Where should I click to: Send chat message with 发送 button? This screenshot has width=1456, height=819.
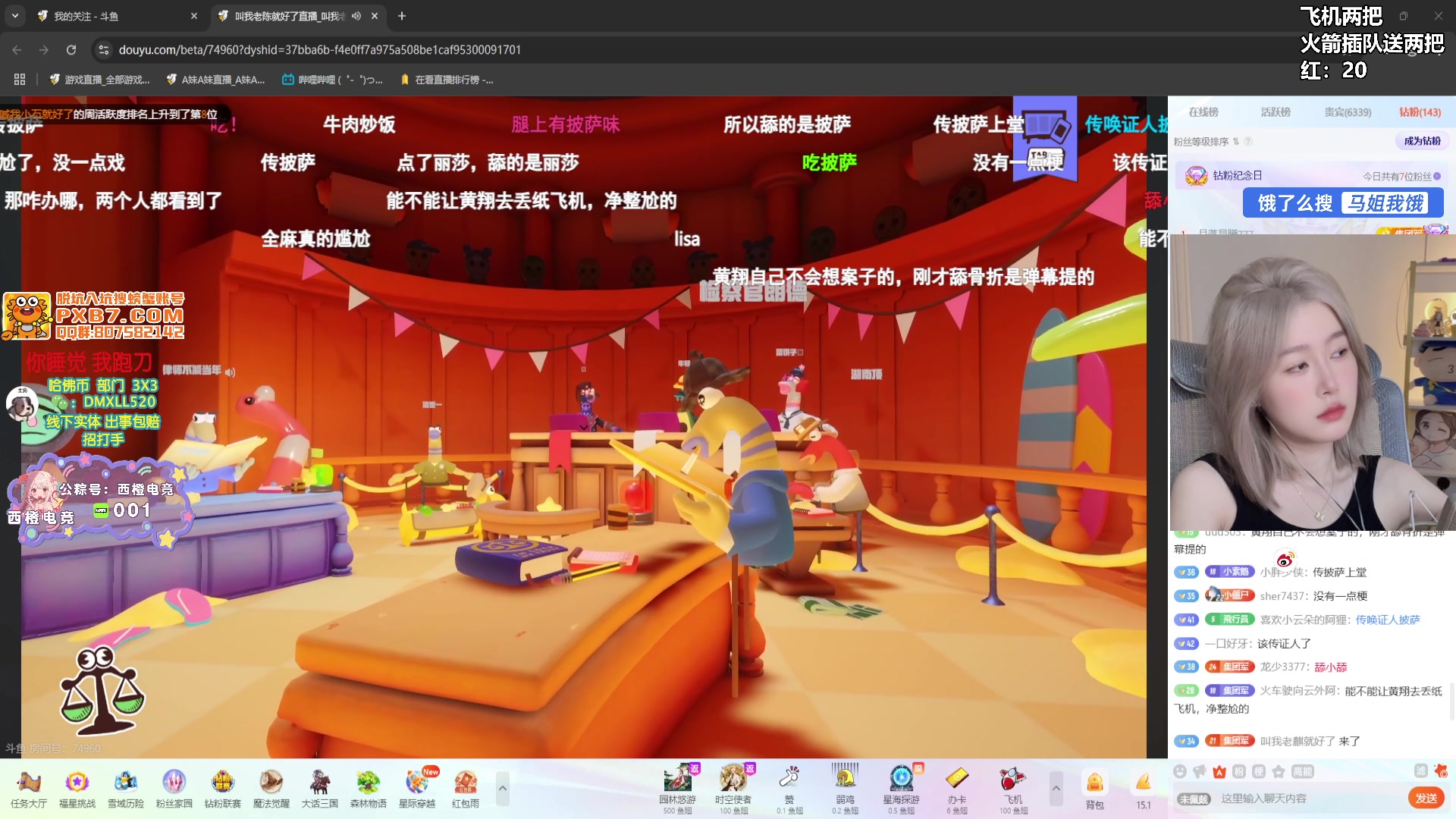(1426, 798)
